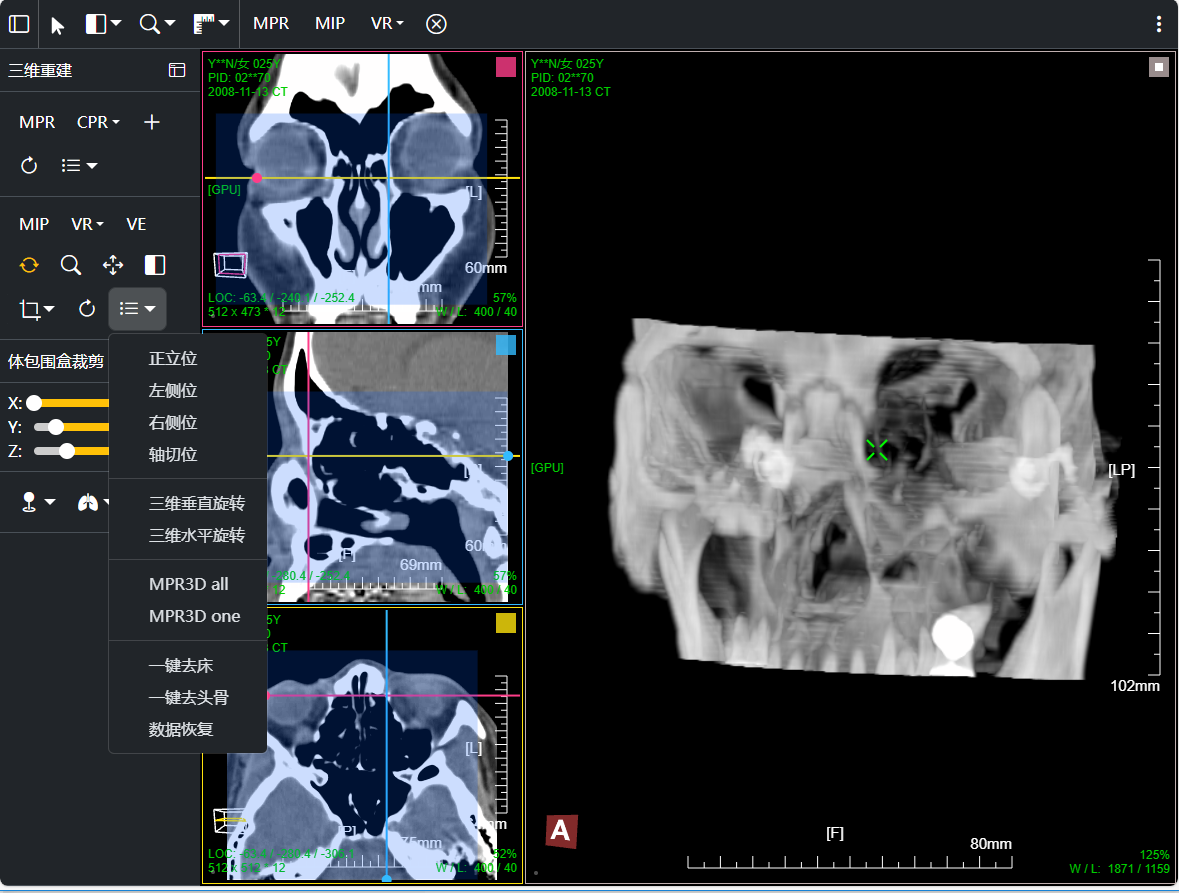Select the side panel window/level contrast tool
1179x893 pixels.
click(x=155, y=265)
